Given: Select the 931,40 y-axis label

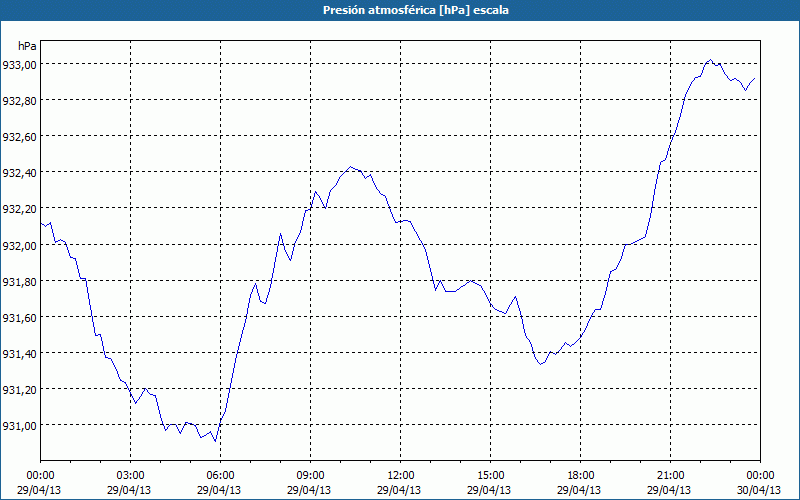Looking at the screenshot, I should [19, 353].
